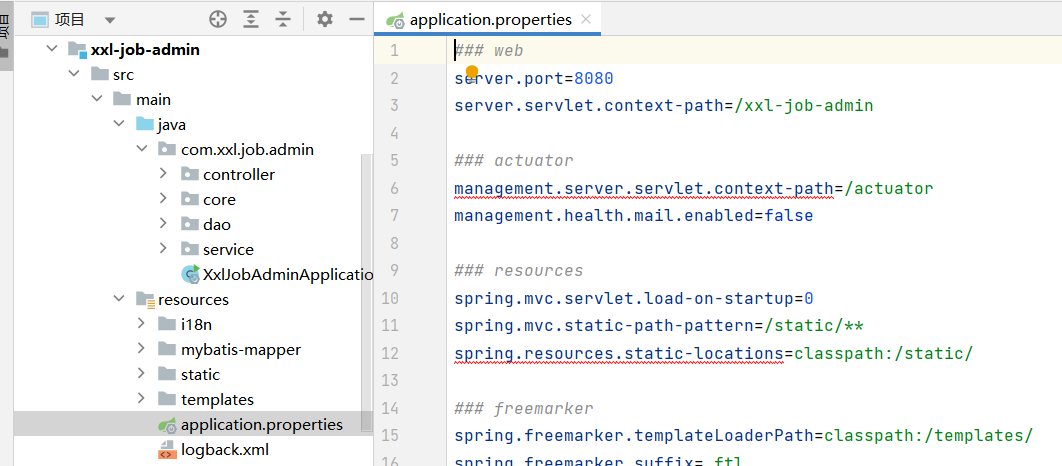Image resolution: width=1062 pixels, height=466 pixels.
Task: Click the /xxl-job-admin context path value
Action: (x=804, y=106)
